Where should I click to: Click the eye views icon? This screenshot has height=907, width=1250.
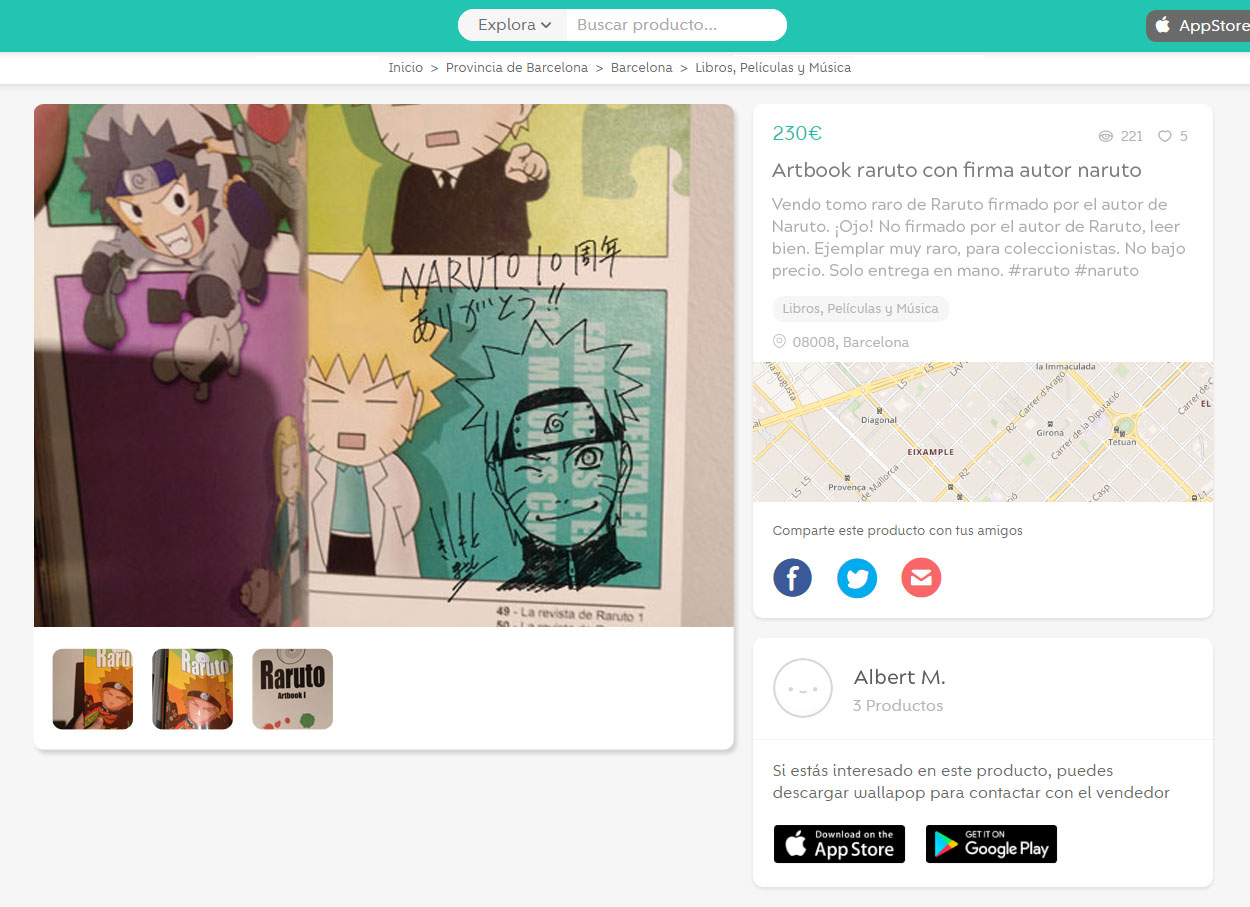click(x=1105, y=136)
